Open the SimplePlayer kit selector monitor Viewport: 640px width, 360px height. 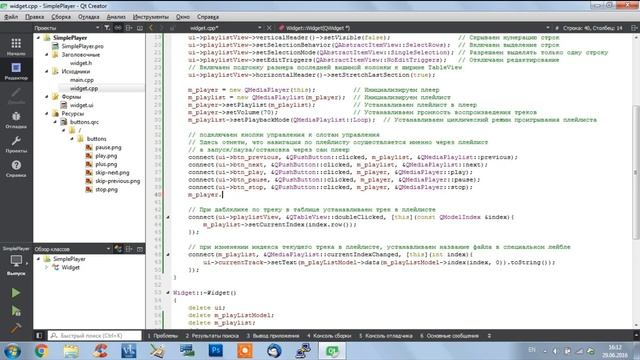click(x=16, y=261)
